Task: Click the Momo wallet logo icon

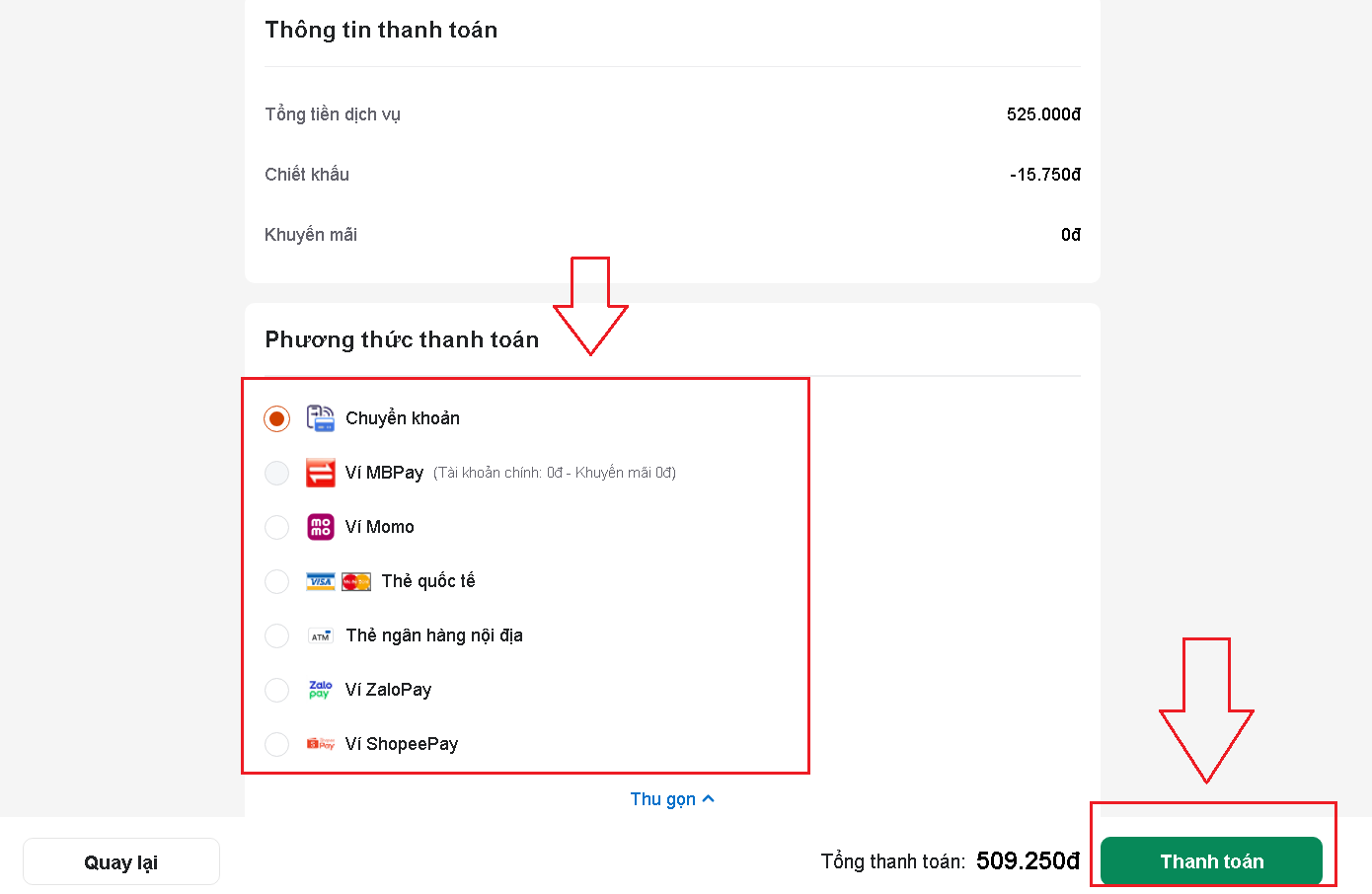Action: tap(321, 527)
